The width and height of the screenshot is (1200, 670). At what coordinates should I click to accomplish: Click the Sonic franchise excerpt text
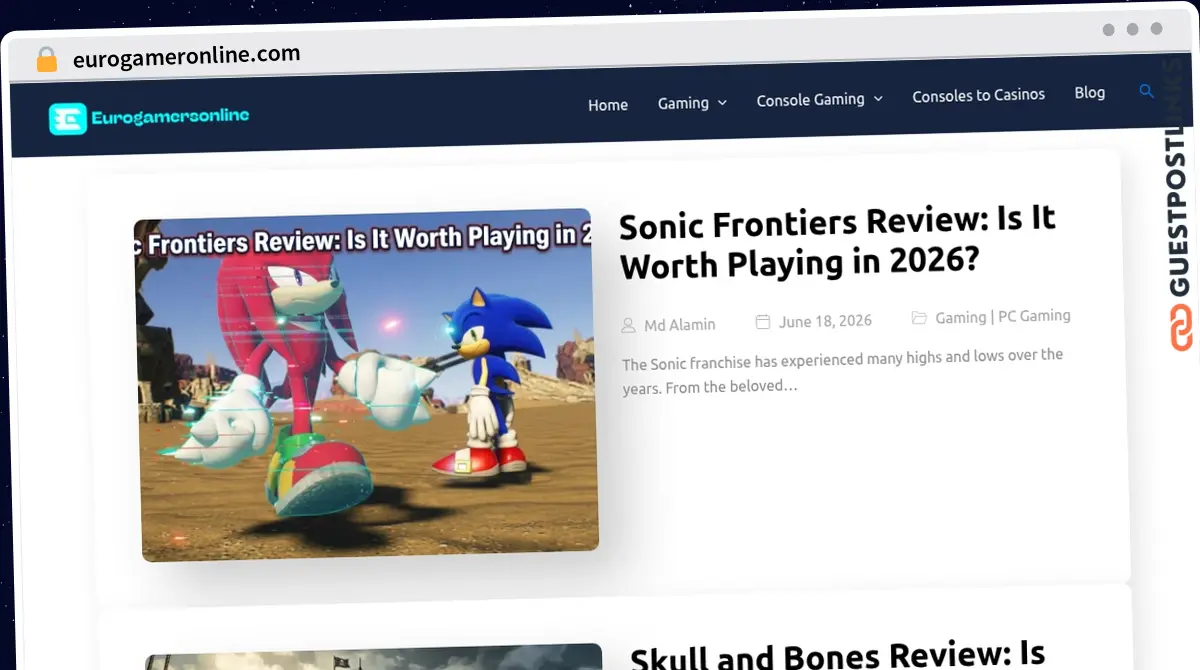point(843,370)
